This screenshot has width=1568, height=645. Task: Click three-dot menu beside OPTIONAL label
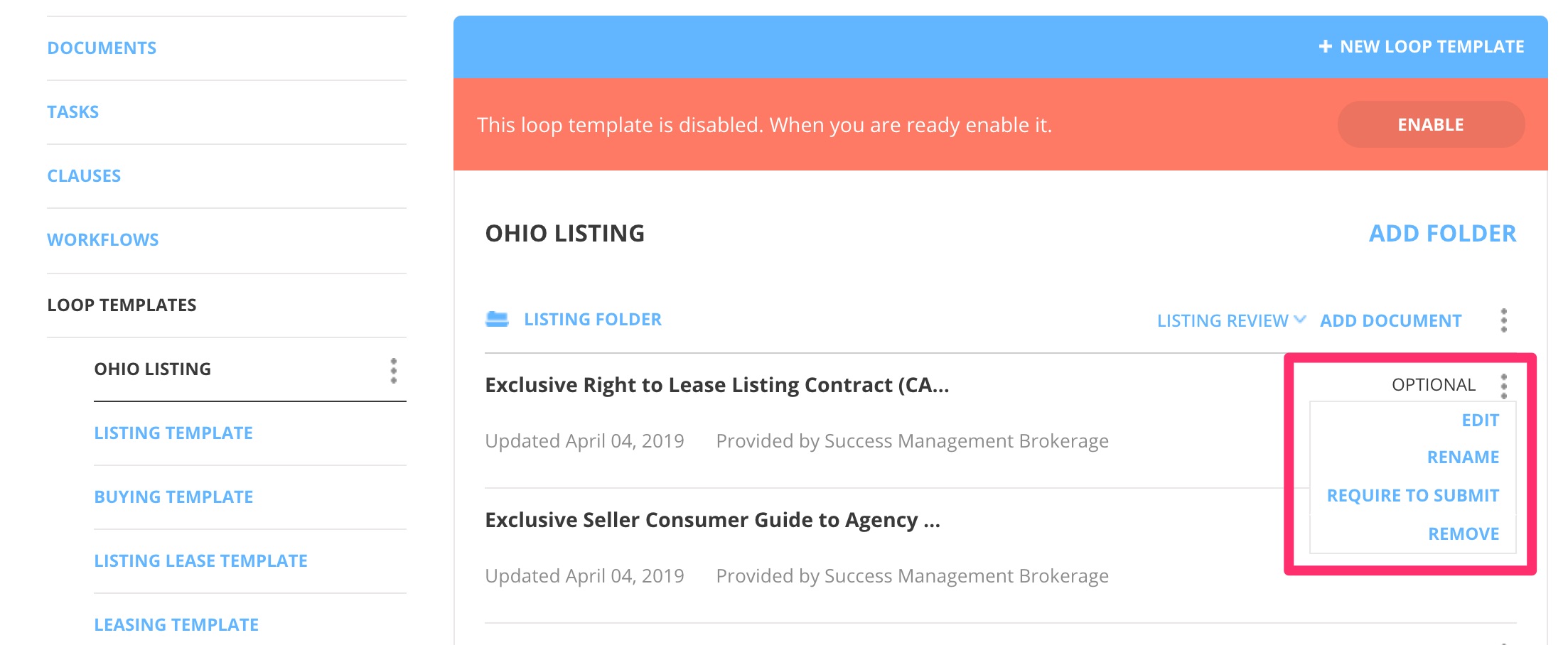[x=1503, y=386]
